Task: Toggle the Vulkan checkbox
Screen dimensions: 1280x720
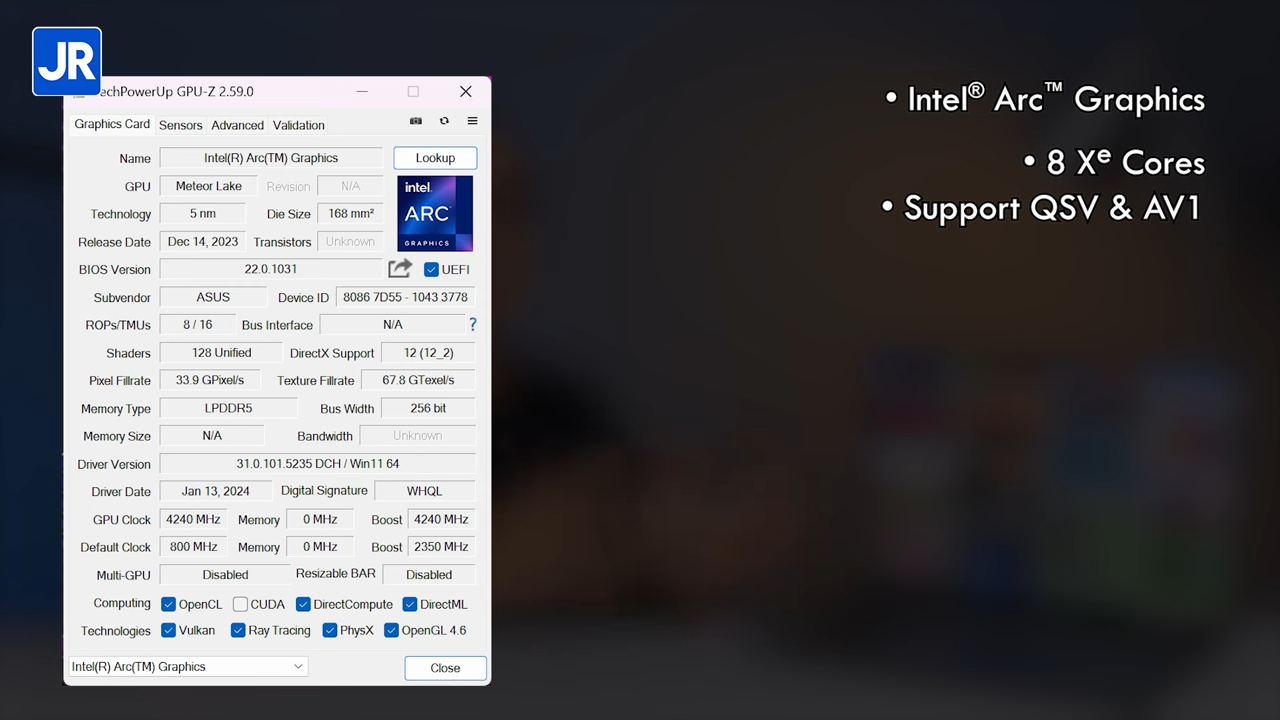Action: click(x=169, y=630)
